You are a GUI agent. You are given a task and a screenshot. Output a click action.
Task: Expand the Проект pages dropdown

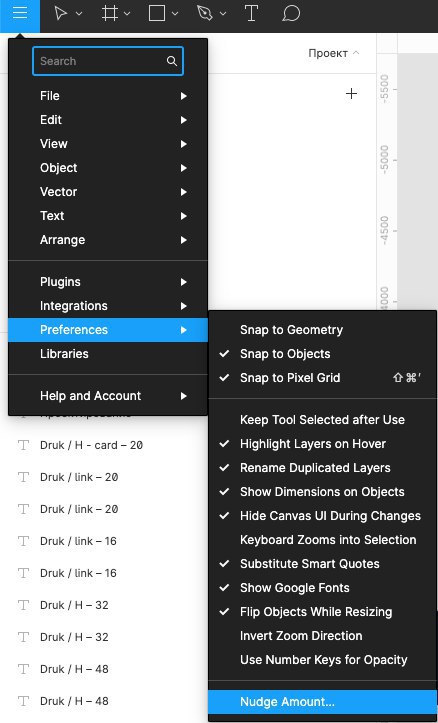tap(334, 53)
